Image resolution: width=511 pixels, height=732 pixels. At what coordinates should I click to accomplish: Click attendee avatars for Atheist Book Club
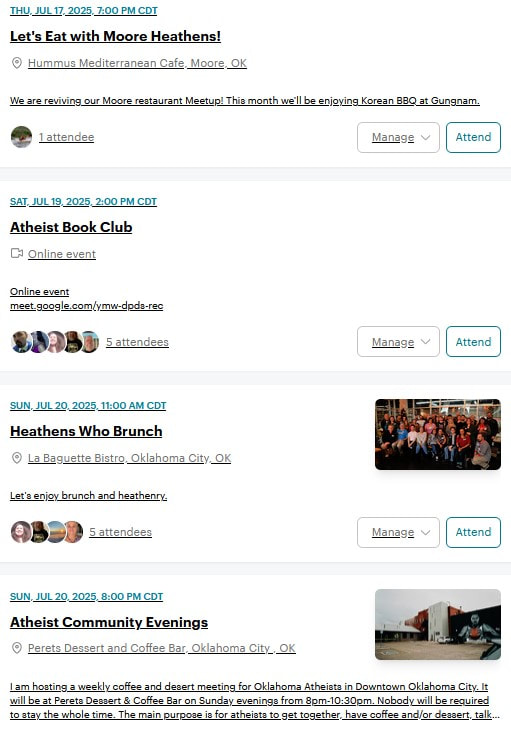(x=55, y=342)
